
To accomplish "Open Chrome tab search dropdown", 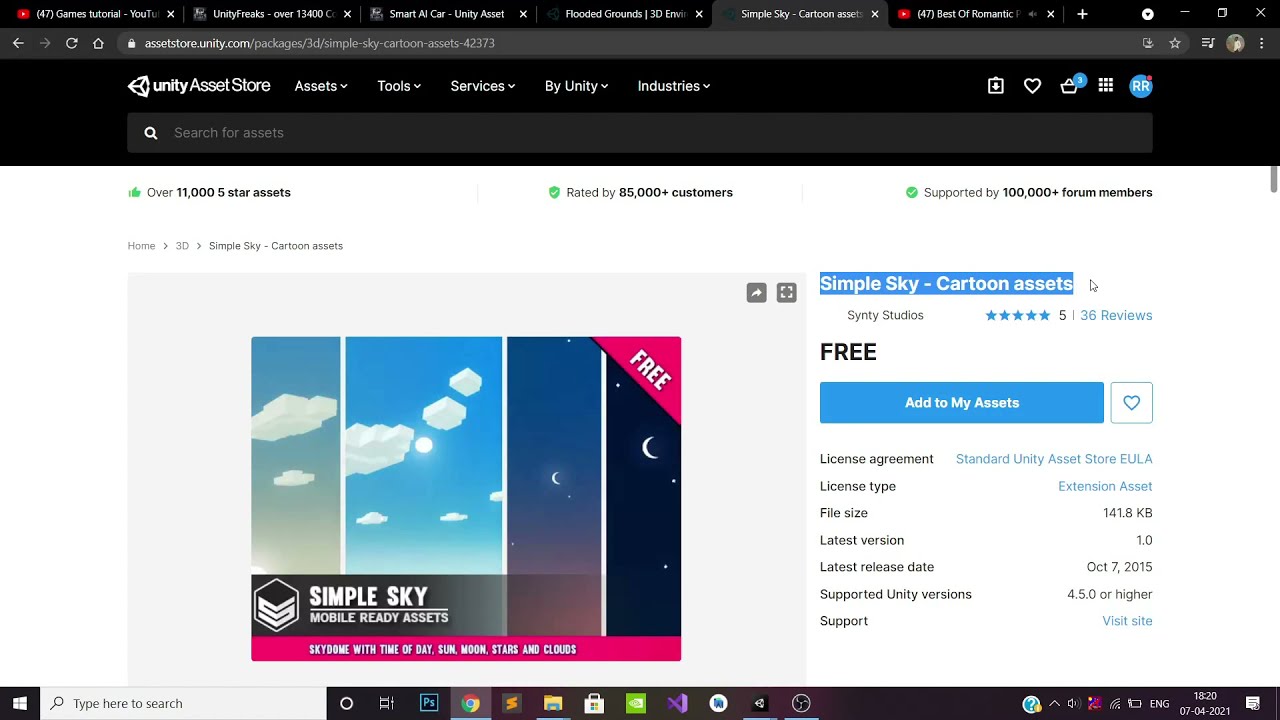I will coord(1148,14).
